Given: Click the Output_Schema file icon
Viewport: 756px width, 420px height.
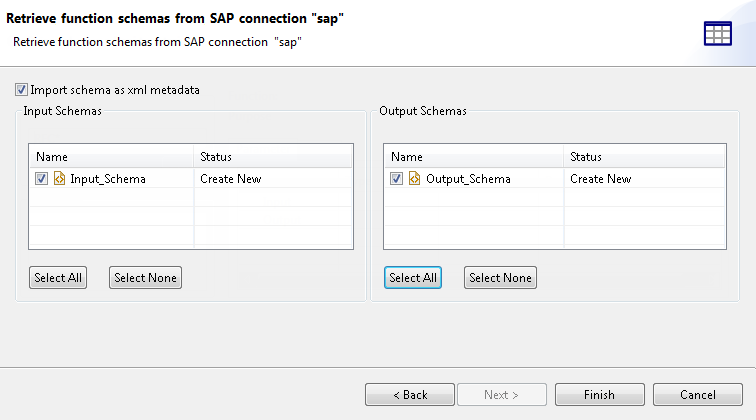Looking at the screenshot, I should pyautogui.click(x=415, y=179).
